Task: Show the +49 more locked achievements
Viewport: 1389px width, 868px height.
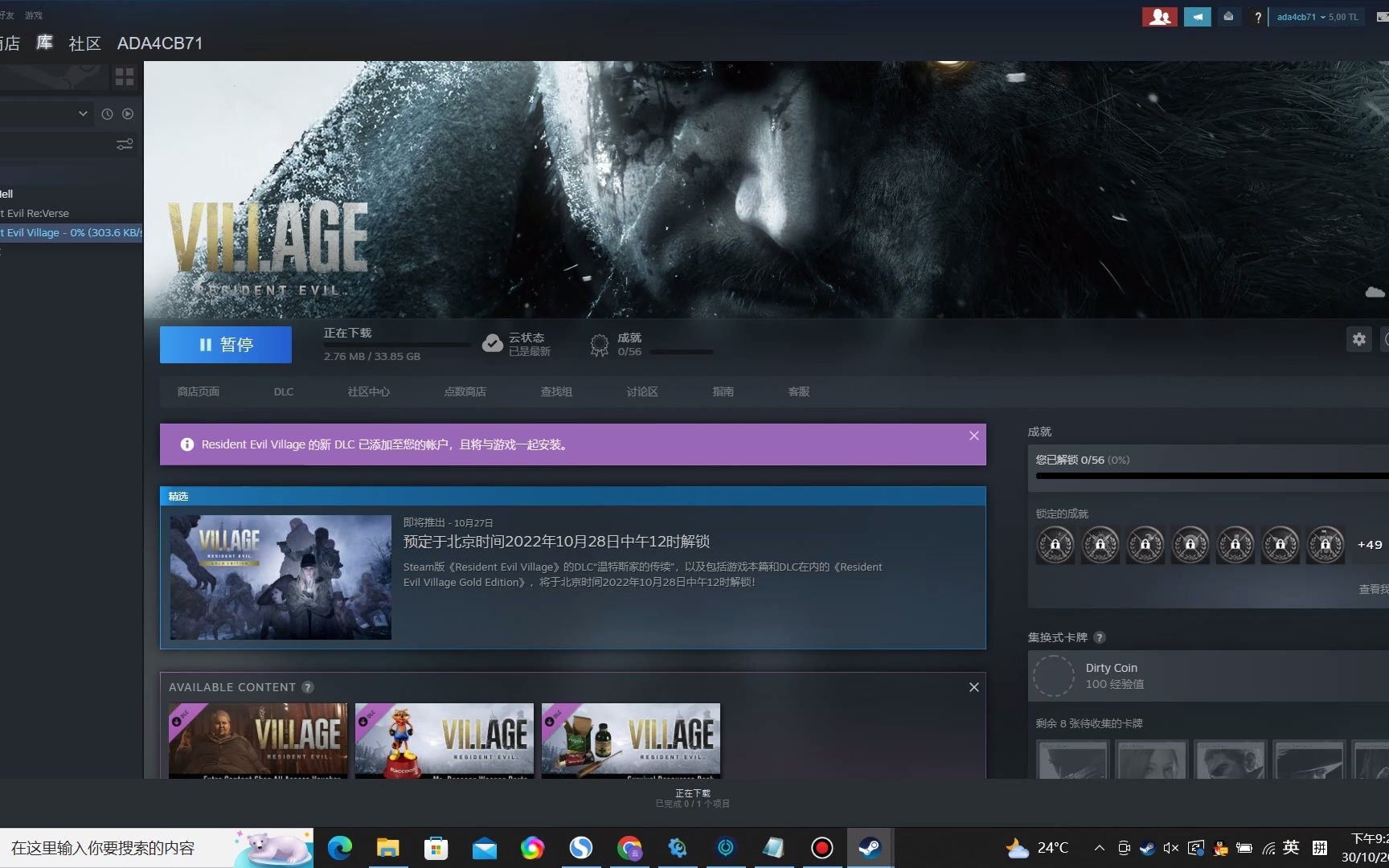Action: (1370, 544)
